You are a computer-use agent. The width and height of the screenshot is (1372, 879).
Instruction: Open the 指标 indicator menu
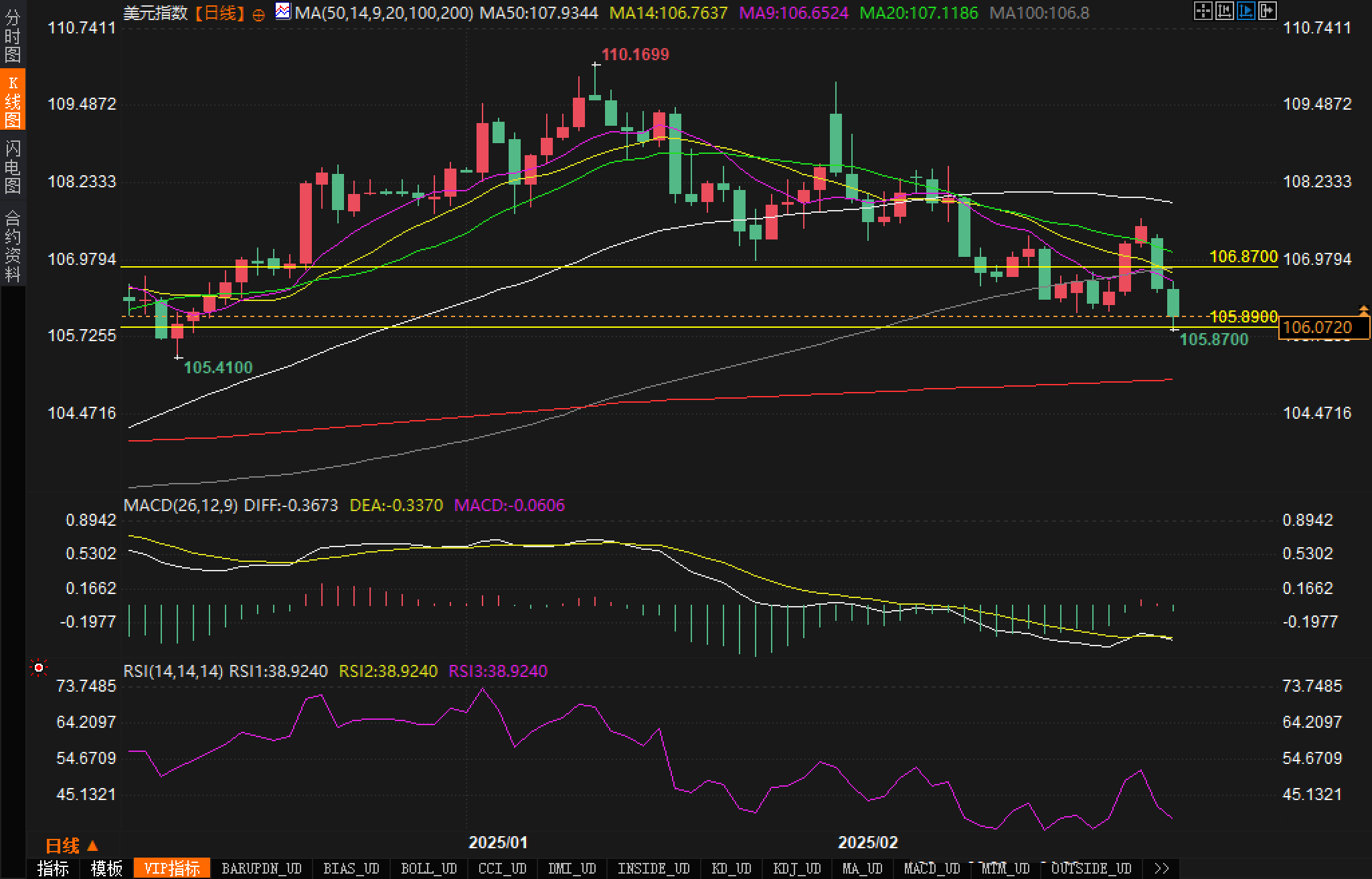pos(54,868)
